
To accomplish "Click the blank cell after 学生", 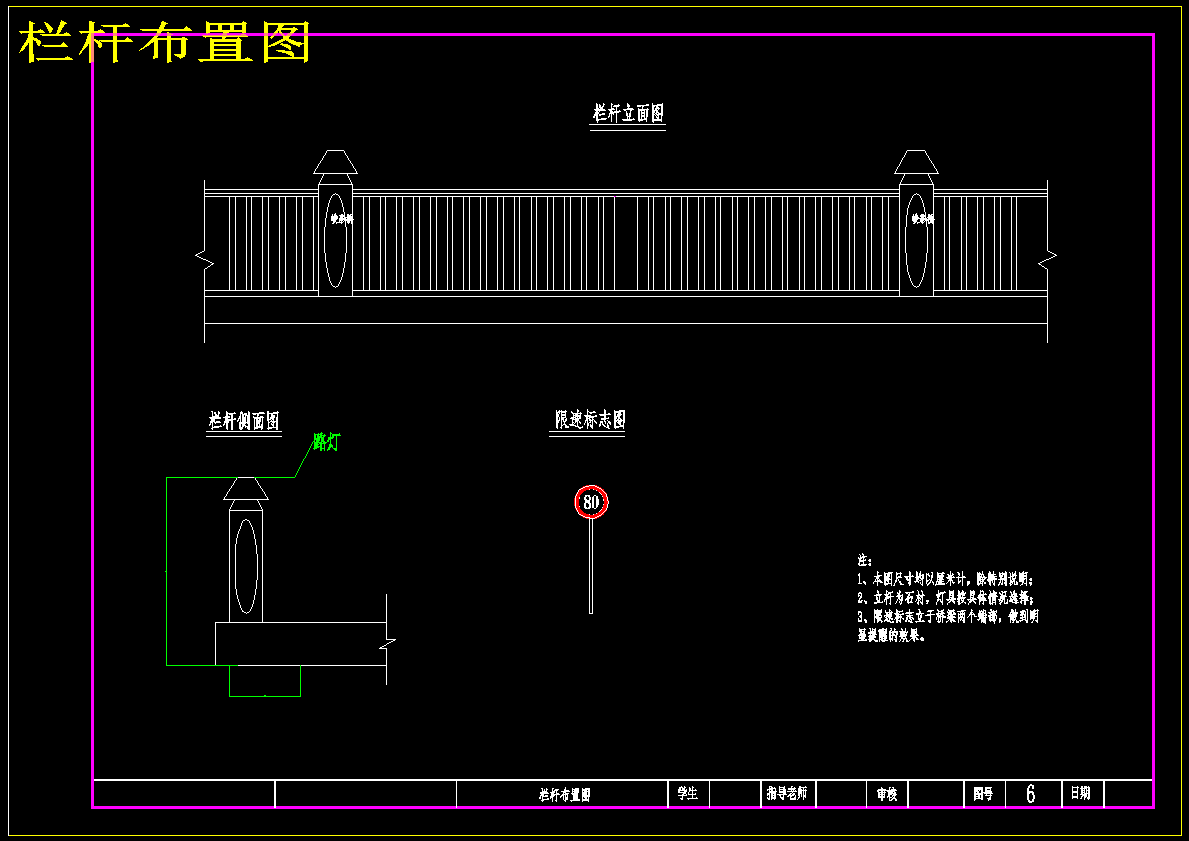I will 735,793.
